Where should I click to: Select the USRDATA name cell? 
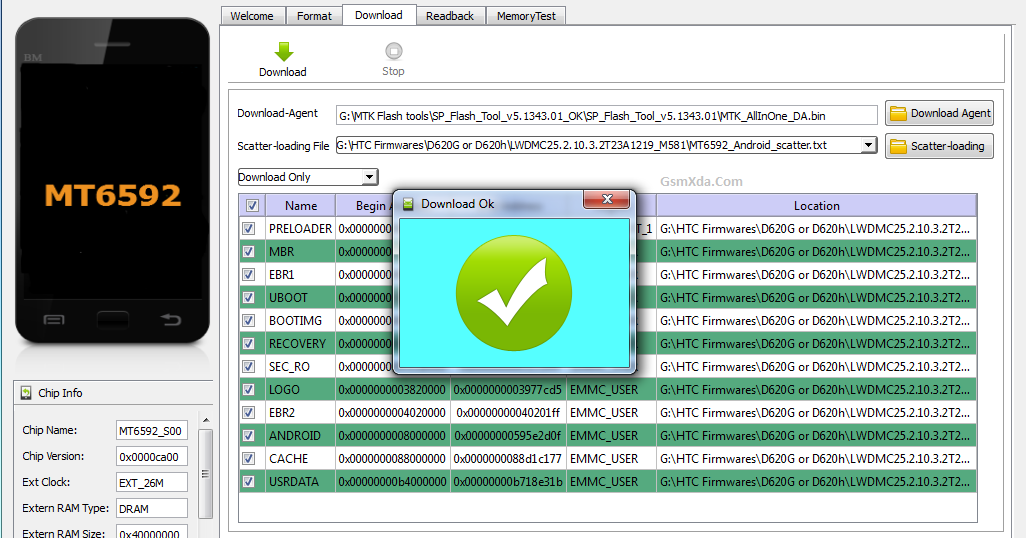tap(300, 481)
